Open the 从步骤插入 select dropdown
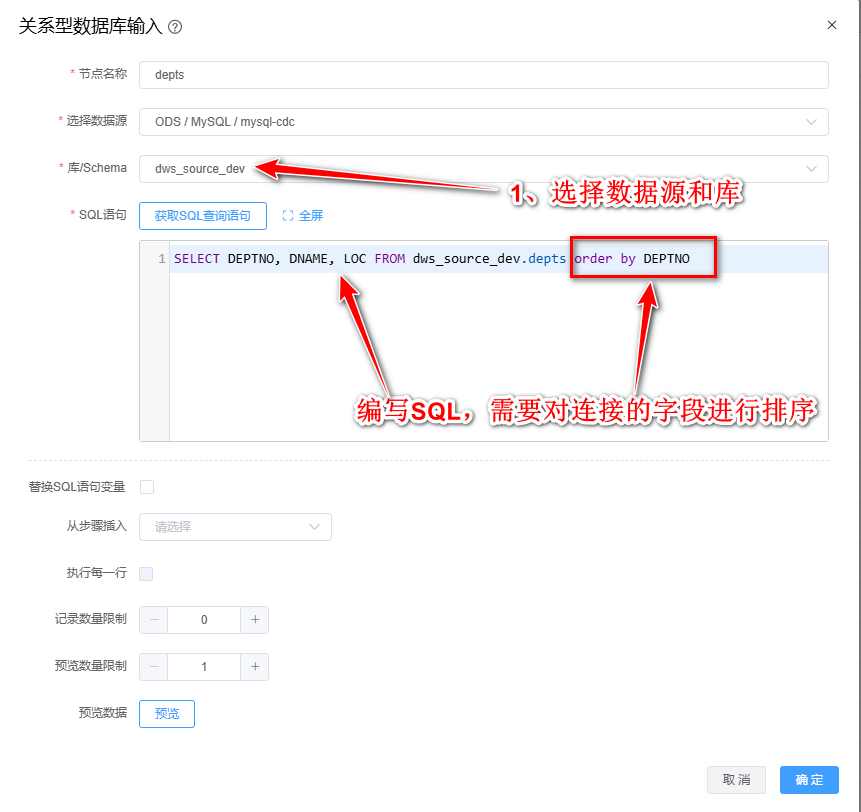The height and width of the screenshot is (812, 861). click(x=235, y=526)
